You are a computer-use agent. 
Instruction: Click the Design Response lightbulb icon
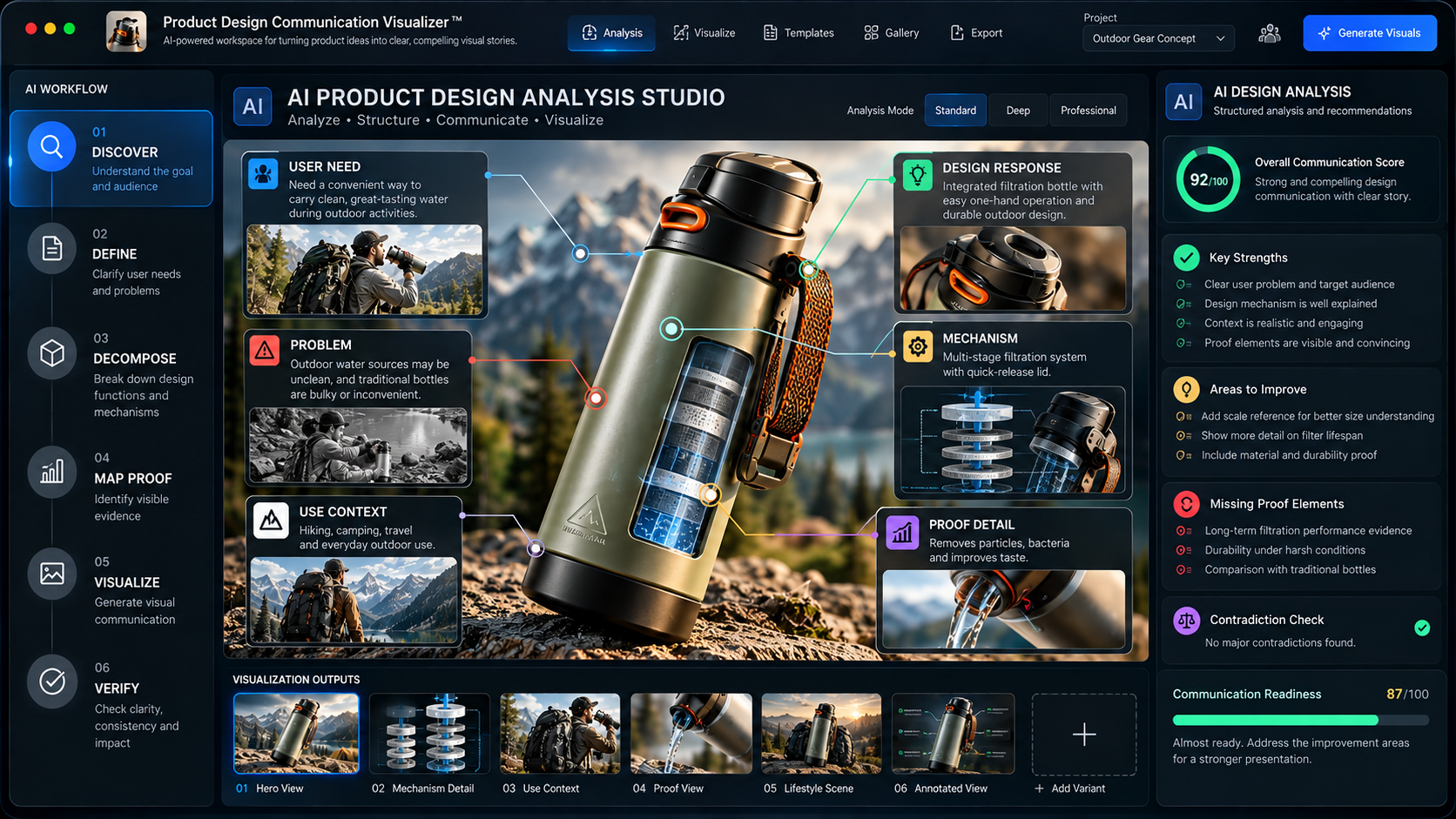pyautogui.click(x=917, y=175)
